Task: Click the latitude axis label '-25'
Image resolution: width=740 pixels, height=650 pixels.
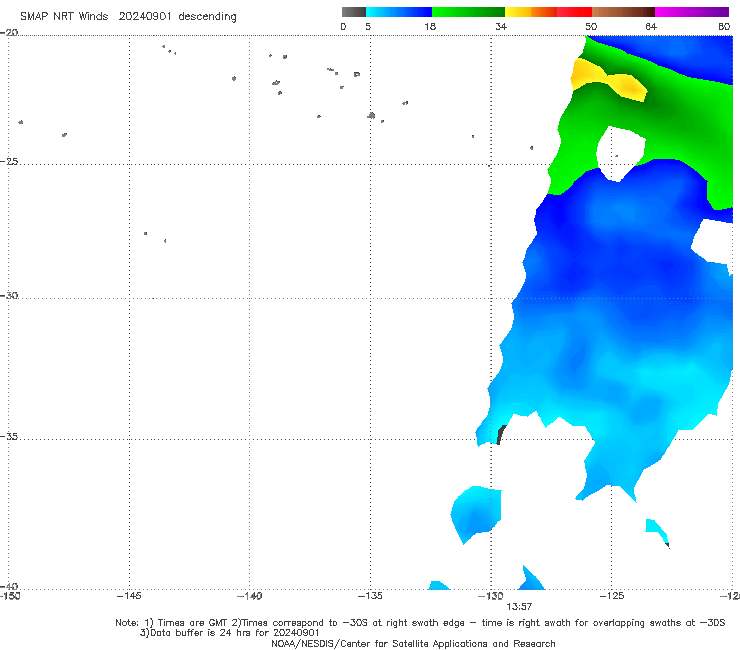Action: coord(9,161)
